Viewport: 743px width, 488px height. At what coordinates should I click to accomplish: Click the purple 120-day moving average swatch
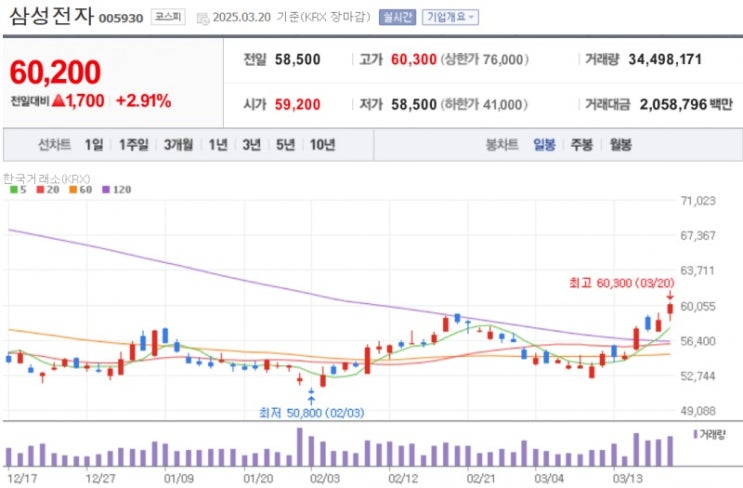[106, 190]
